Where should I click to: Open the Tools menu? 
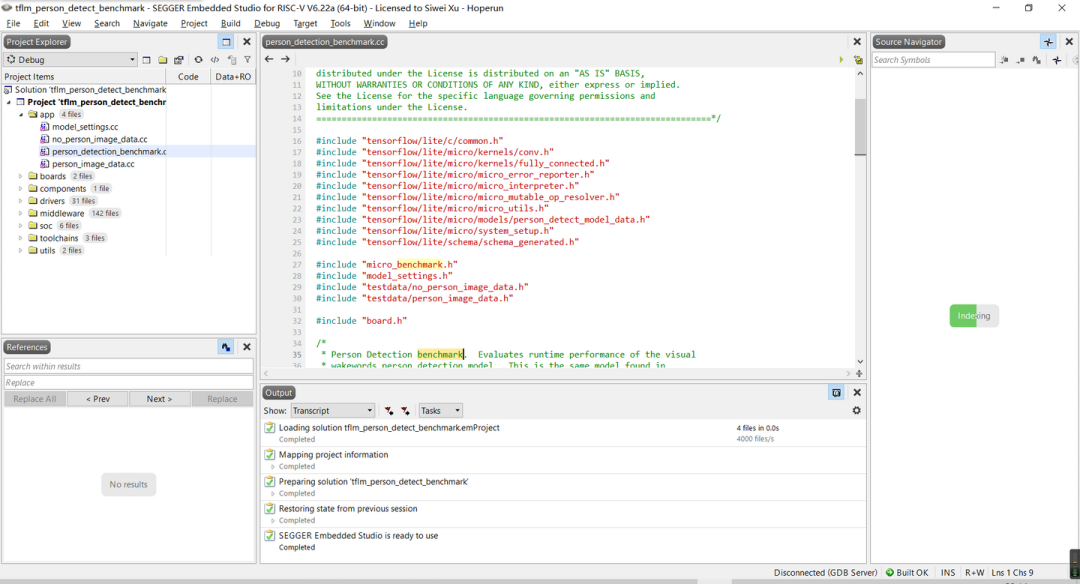pyautogui.click(x=340, y=23)
